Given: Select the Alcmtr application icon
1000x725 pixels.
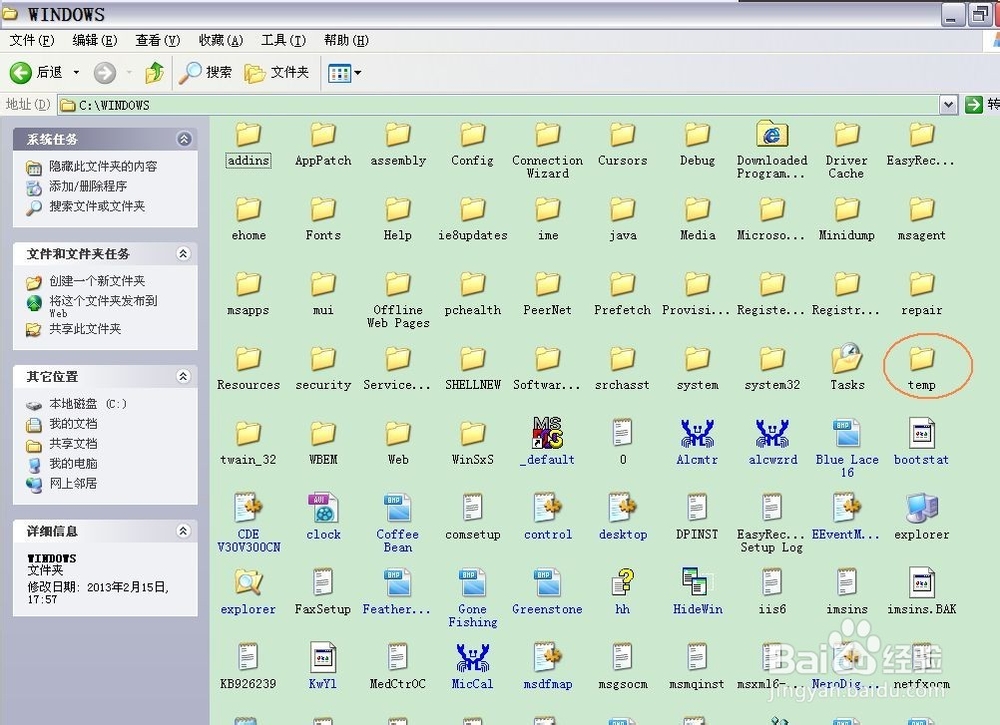Looking at the screenshot, I should (698, 433).
